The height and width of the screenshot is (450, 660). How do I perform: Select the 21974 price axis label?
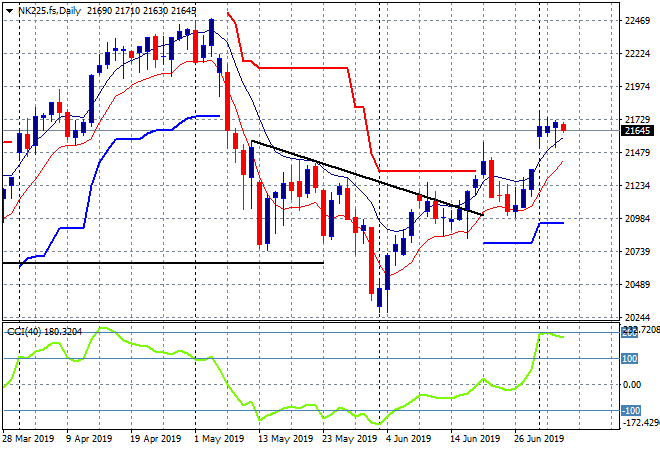click(637, 87)
